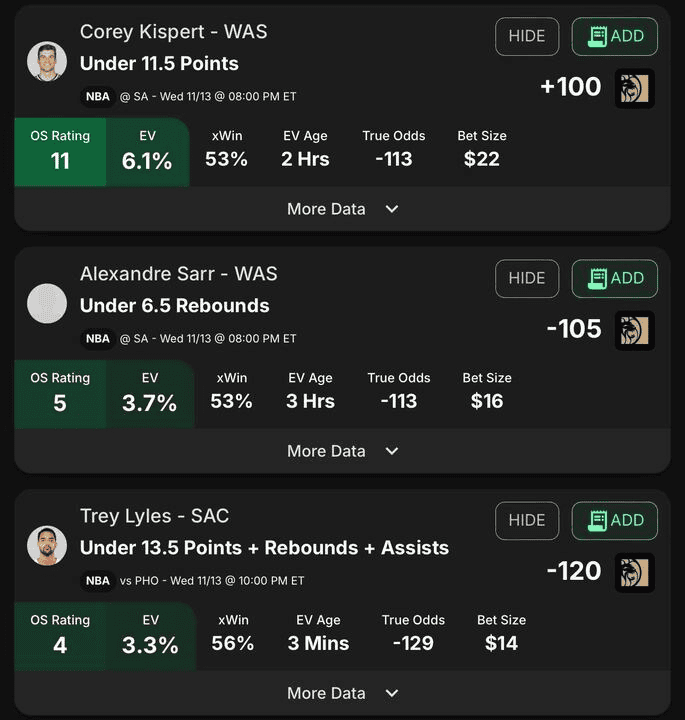Click BetMGM lion logo on Alexandre Sarr card
This screenshot has height=720, width=685.
tap(634, 330)
